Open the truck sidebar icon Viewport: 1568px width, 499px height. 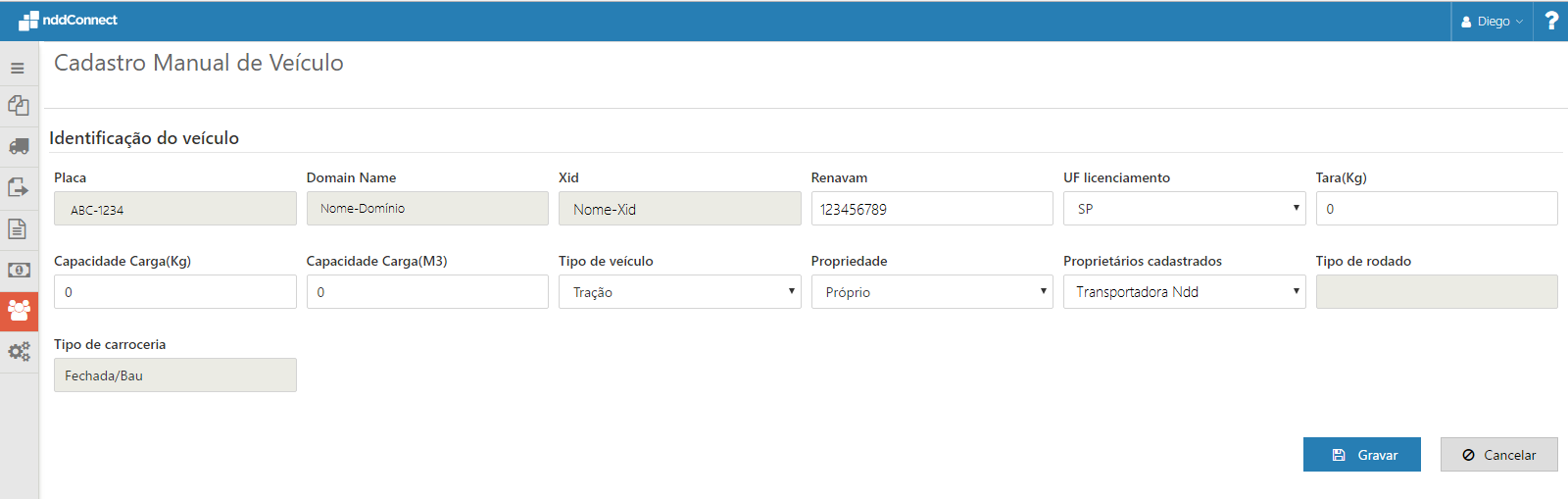(19, 146)
